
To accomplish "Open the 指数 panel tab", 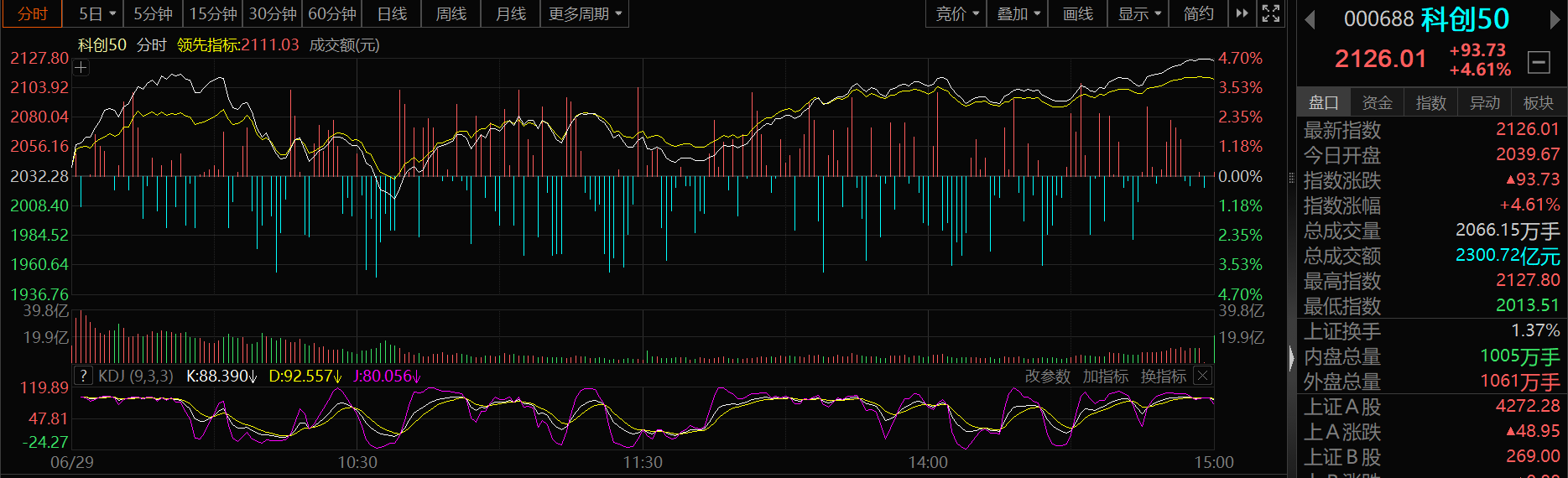I will pyautogui.click(x=1431, y=102).
